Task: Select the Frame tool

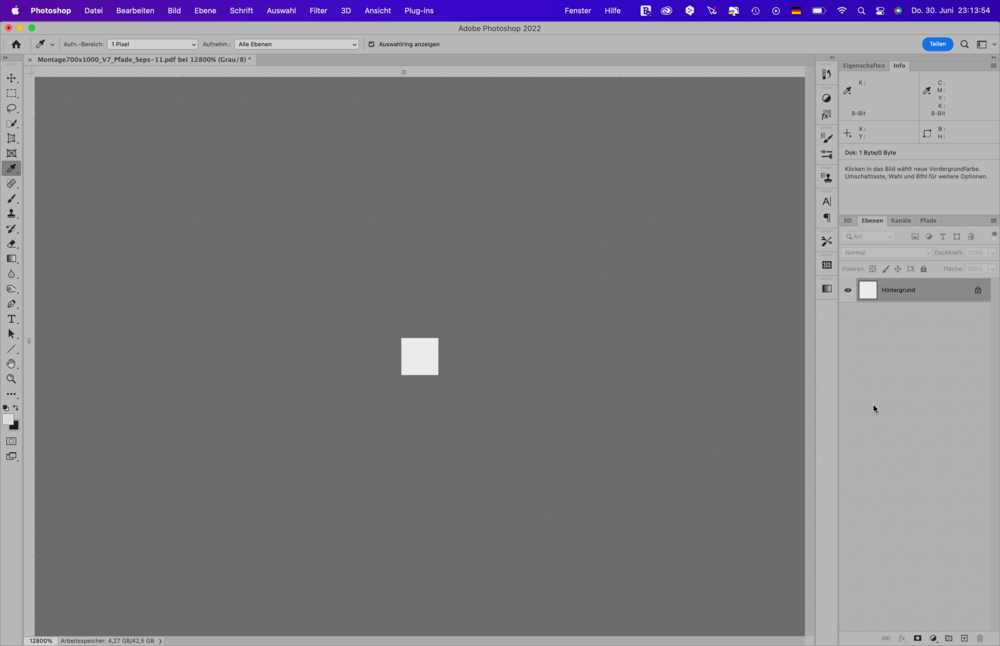Action: coord(11,154)
